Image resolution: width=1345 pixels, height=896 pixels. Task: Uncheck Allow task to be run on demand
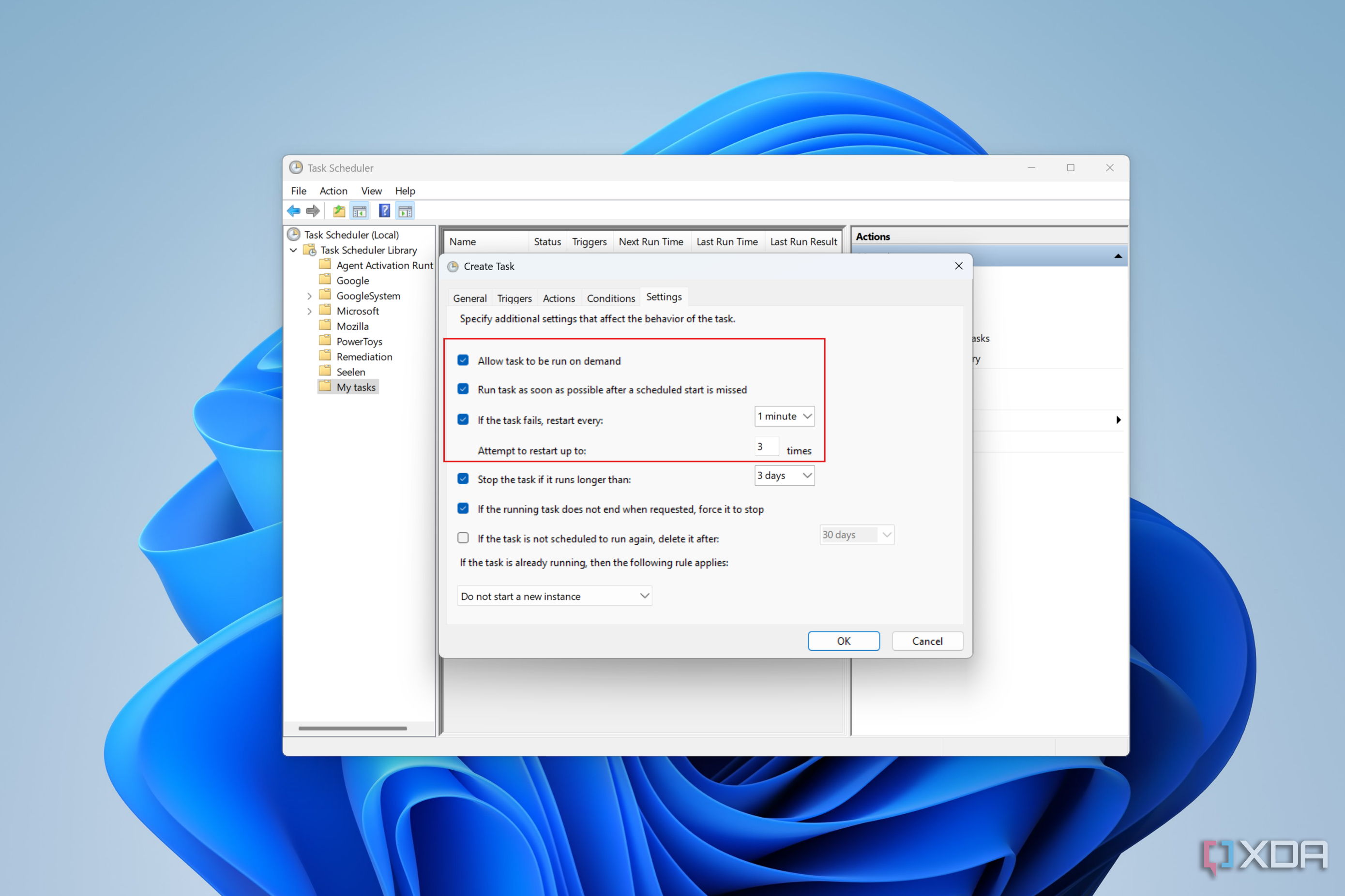pyautogui.click(x=463, y=360)
